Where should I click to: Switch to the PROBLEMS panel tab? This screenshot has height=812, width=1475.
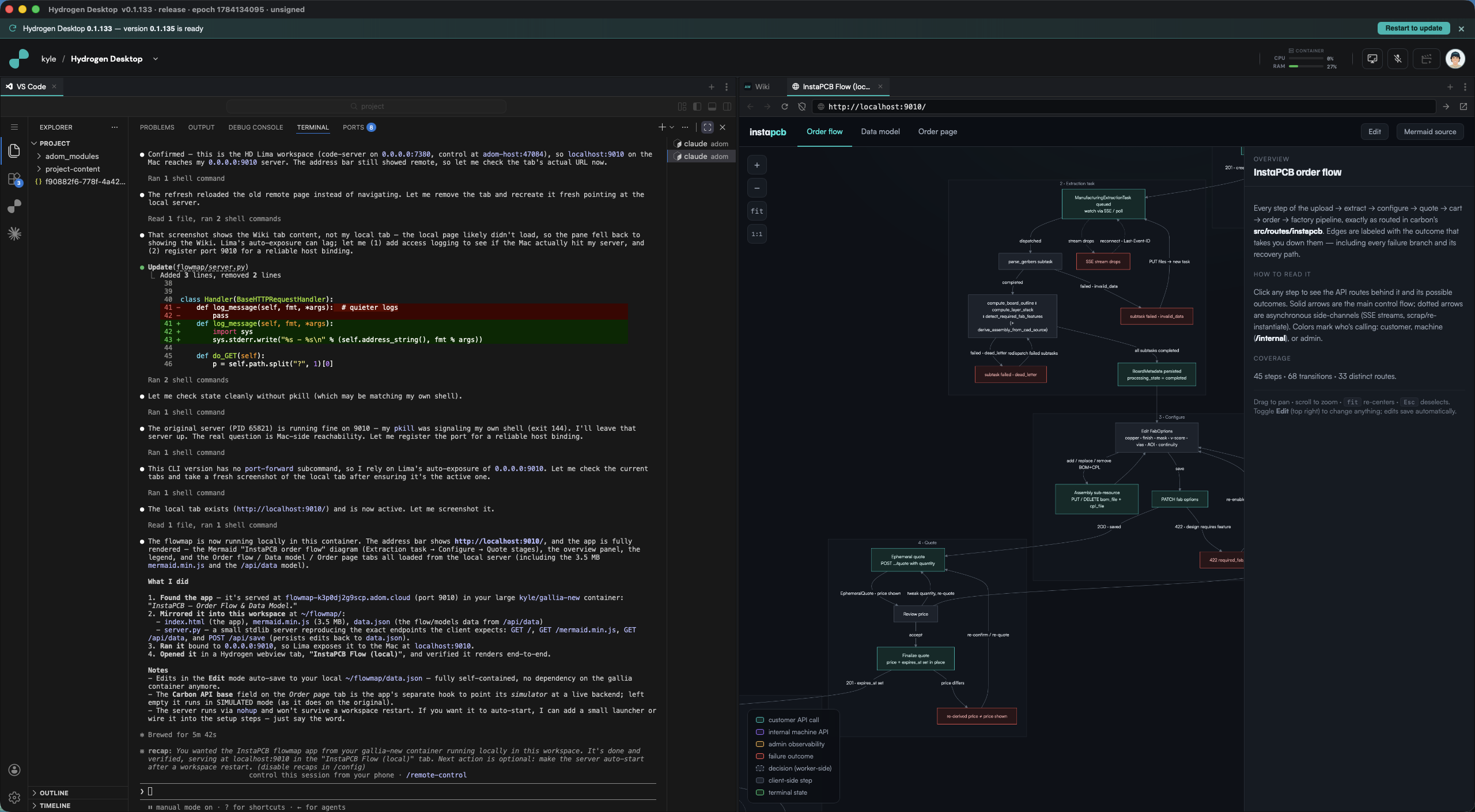157,127
